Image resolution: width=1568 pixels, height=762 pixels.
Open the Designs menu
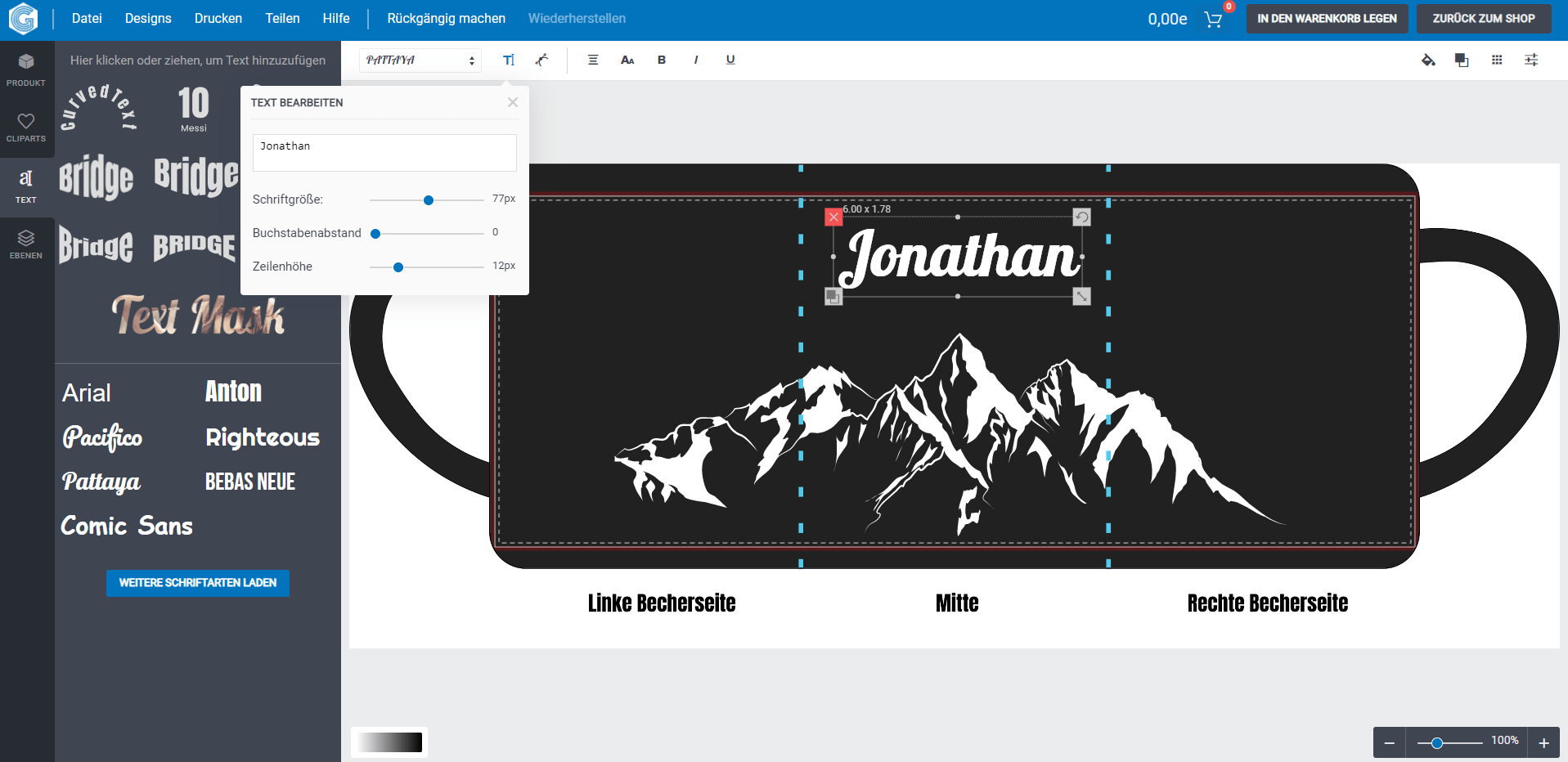tap(148, 18)
